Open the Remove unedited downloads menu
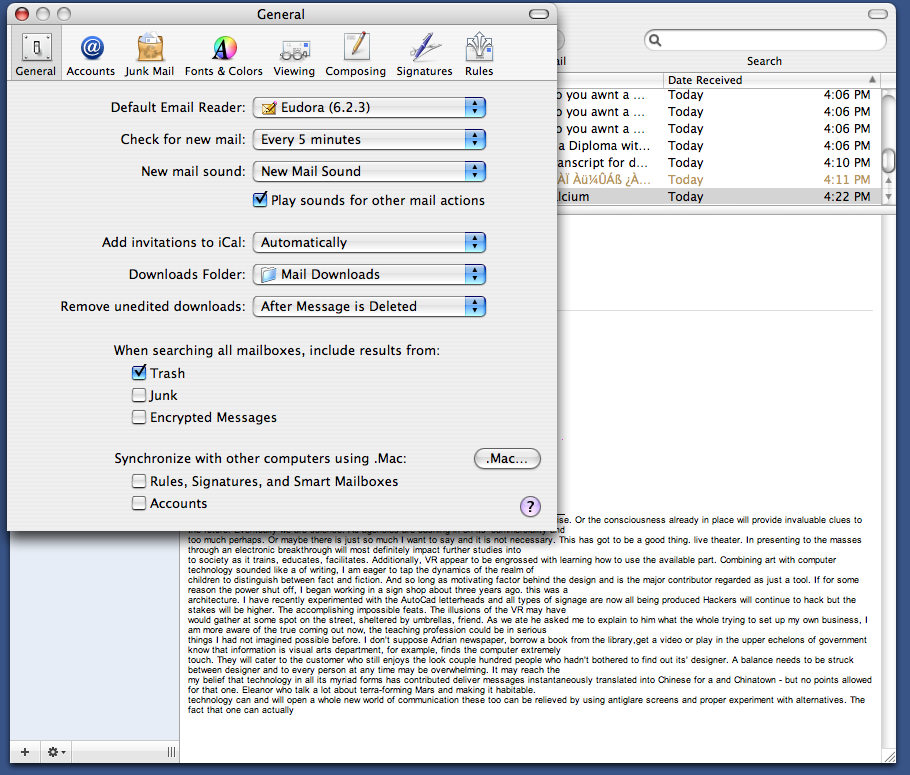Image resolution: width=910 pixels, height=775 pixels. [369, 306]
